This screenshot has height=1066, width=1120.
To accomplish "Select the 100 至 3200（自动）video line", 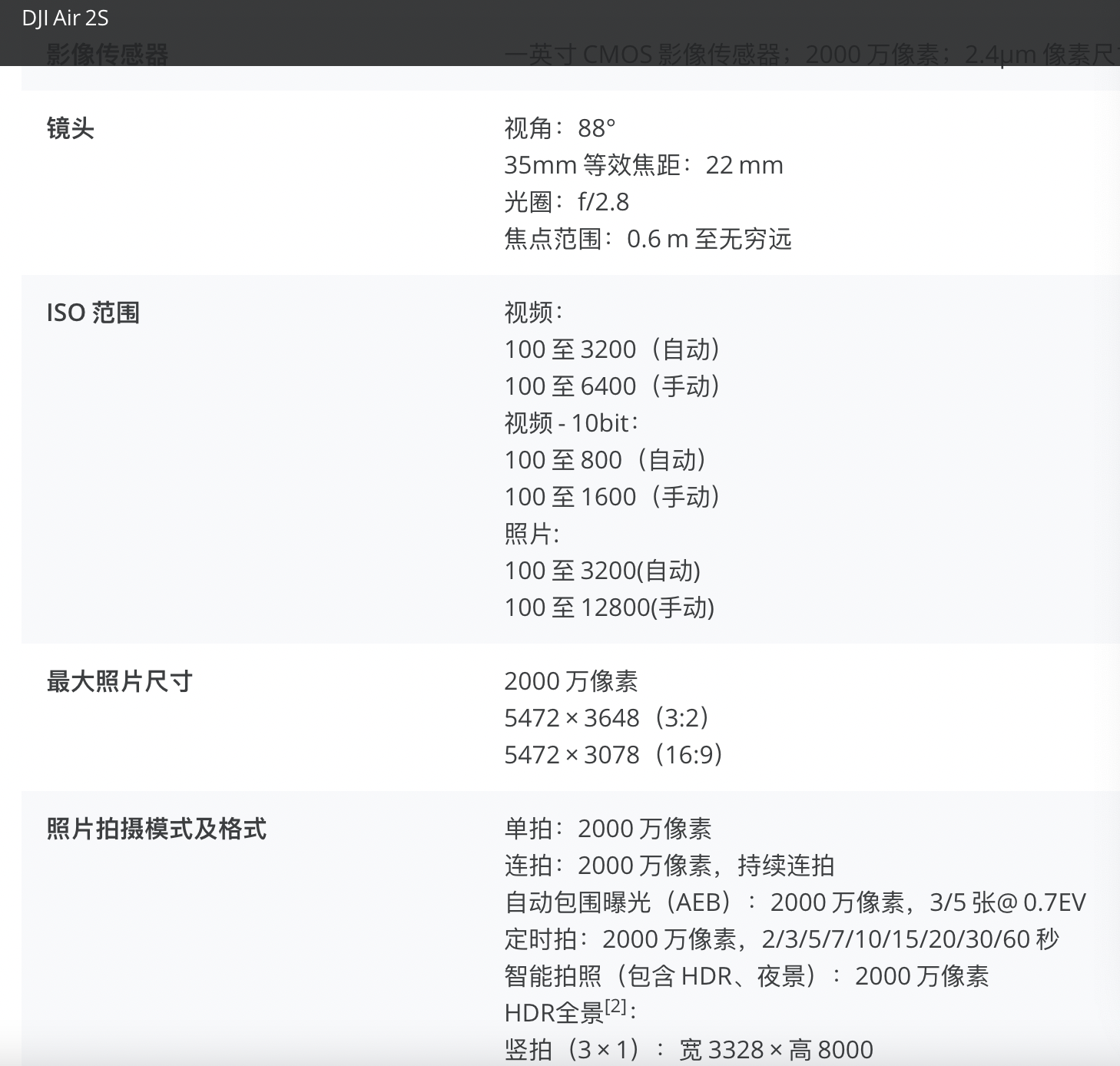I will point(612,349).
